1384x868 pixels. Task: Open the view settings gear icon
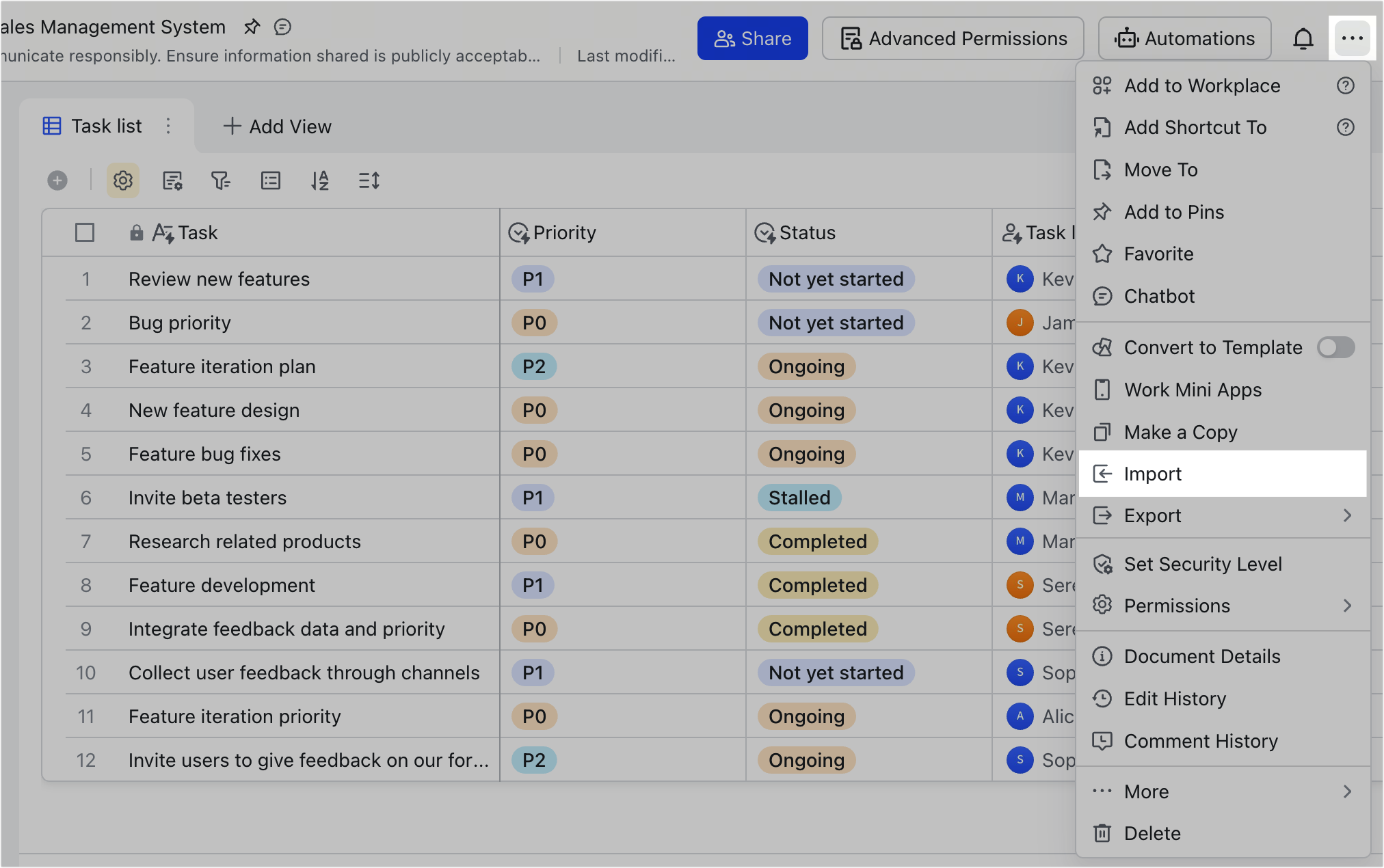[122, 180]
